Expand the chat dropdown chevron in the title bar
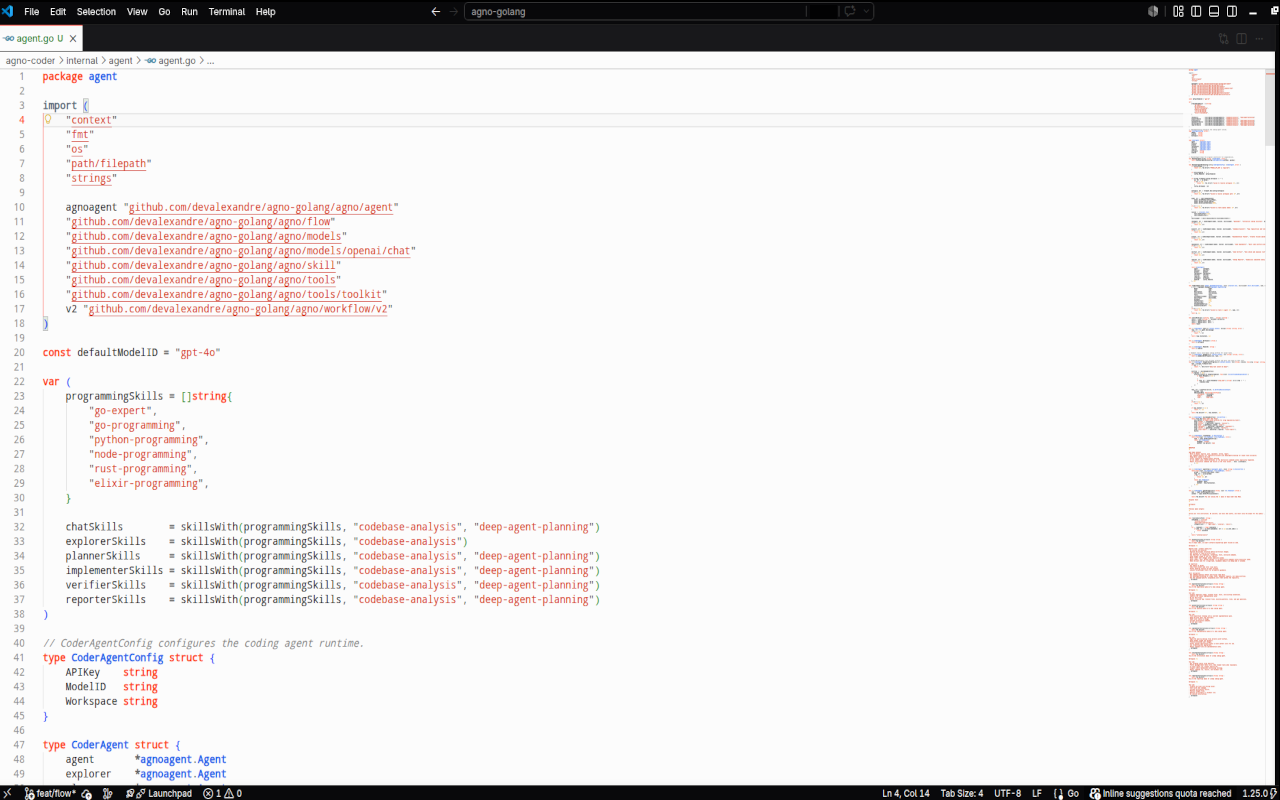The height and width of the screenshot is (800, 1280). pos(866,12)
